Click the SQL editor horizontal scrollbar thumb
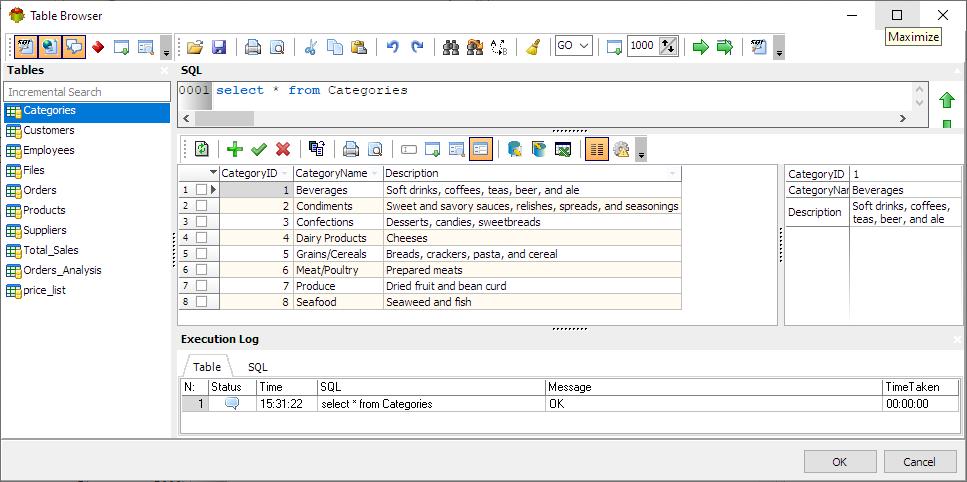Viewport: 967px width, 482px height. tap(224, 118)
